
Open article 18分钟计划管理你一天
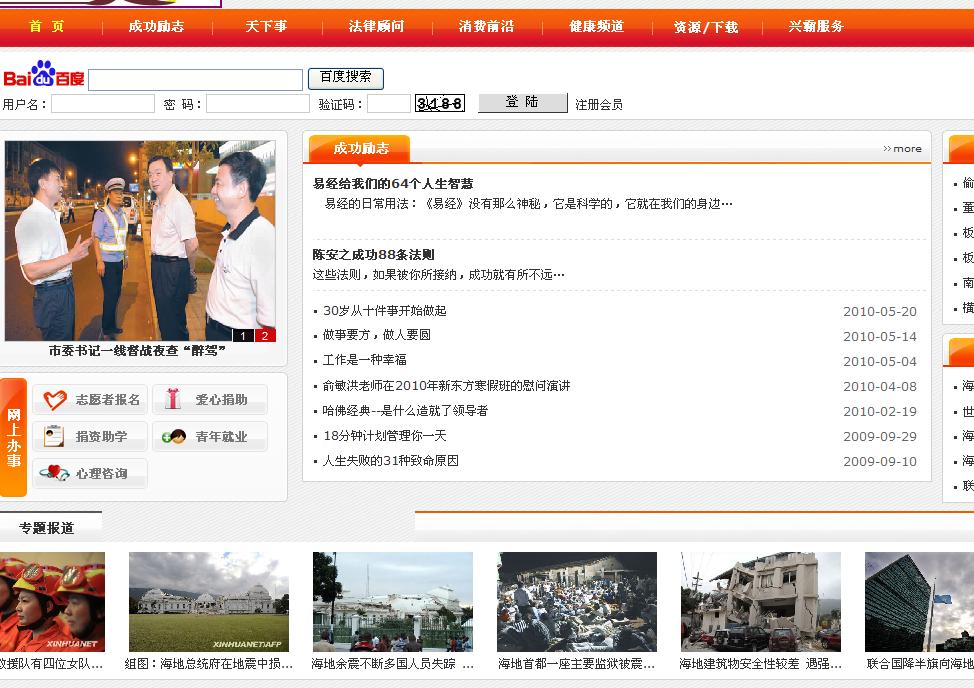coord(385,436)
